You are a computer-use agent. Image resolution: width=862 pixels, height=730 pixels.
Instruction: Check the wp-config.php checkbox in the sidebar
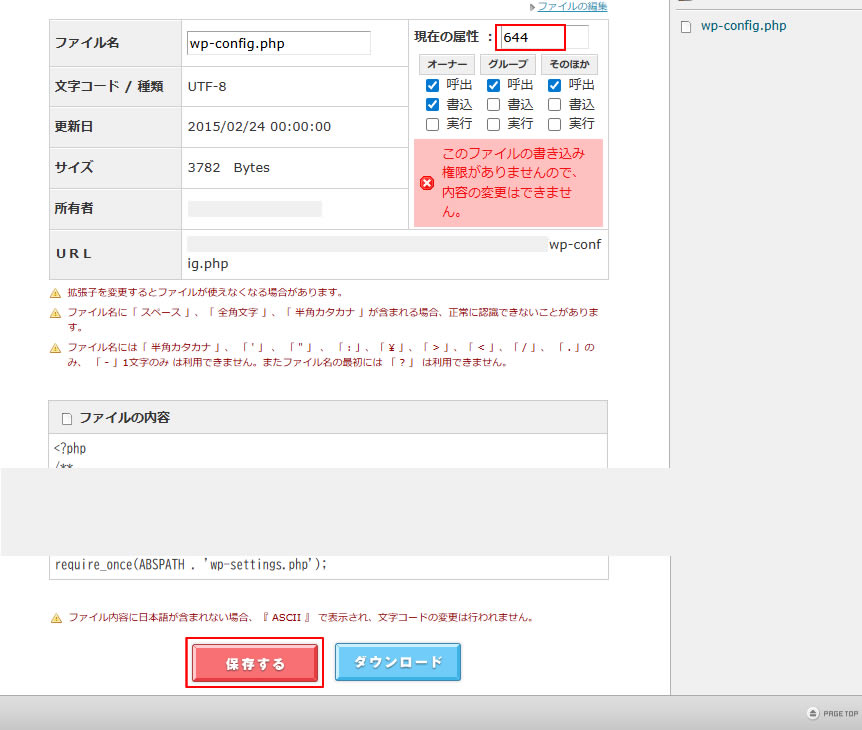(687, 26)
